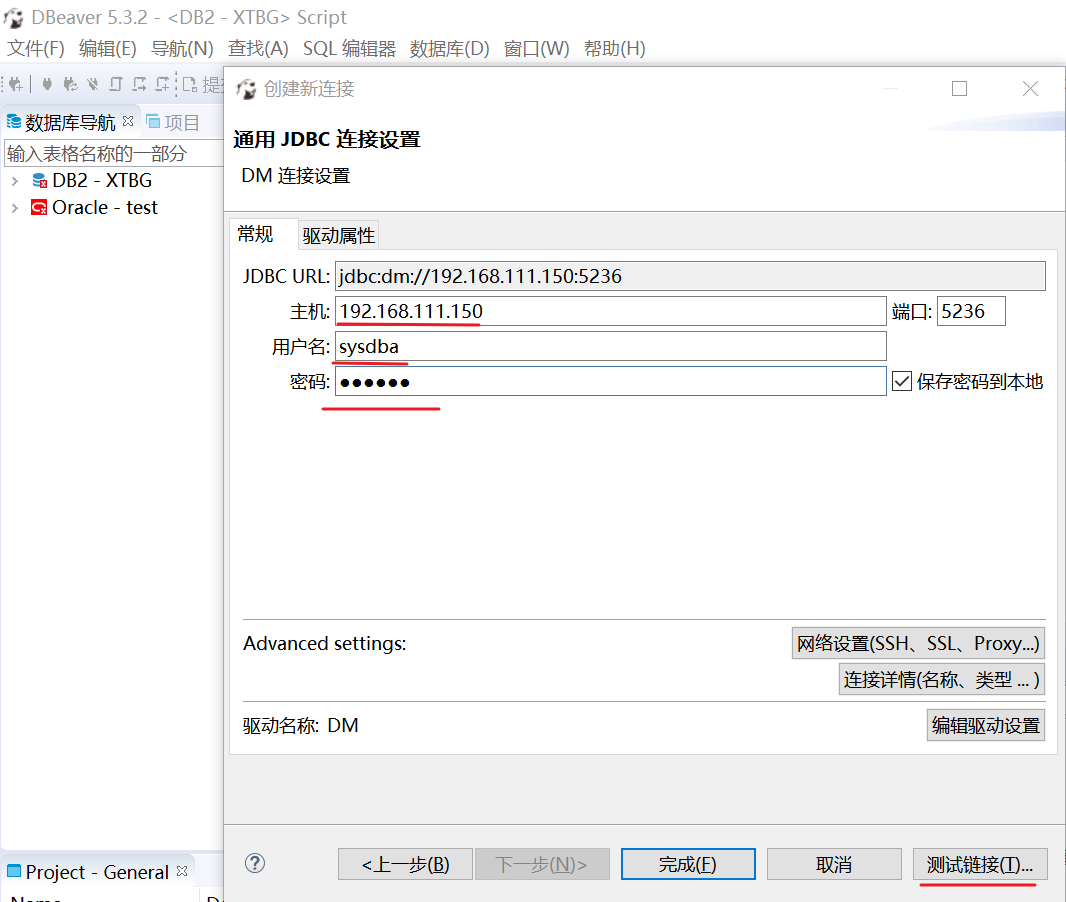Click the 数据库导航 database stack icon
The width and height of the screenshot is (1066, 902).
coord(14,122)
